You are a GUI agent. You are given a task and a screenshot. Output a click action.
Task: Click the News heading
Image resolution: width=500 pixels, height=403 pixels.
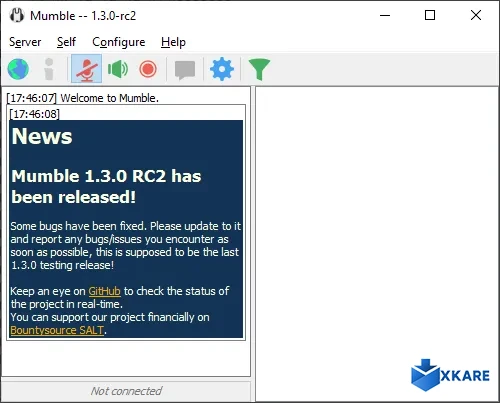point(42,136)
